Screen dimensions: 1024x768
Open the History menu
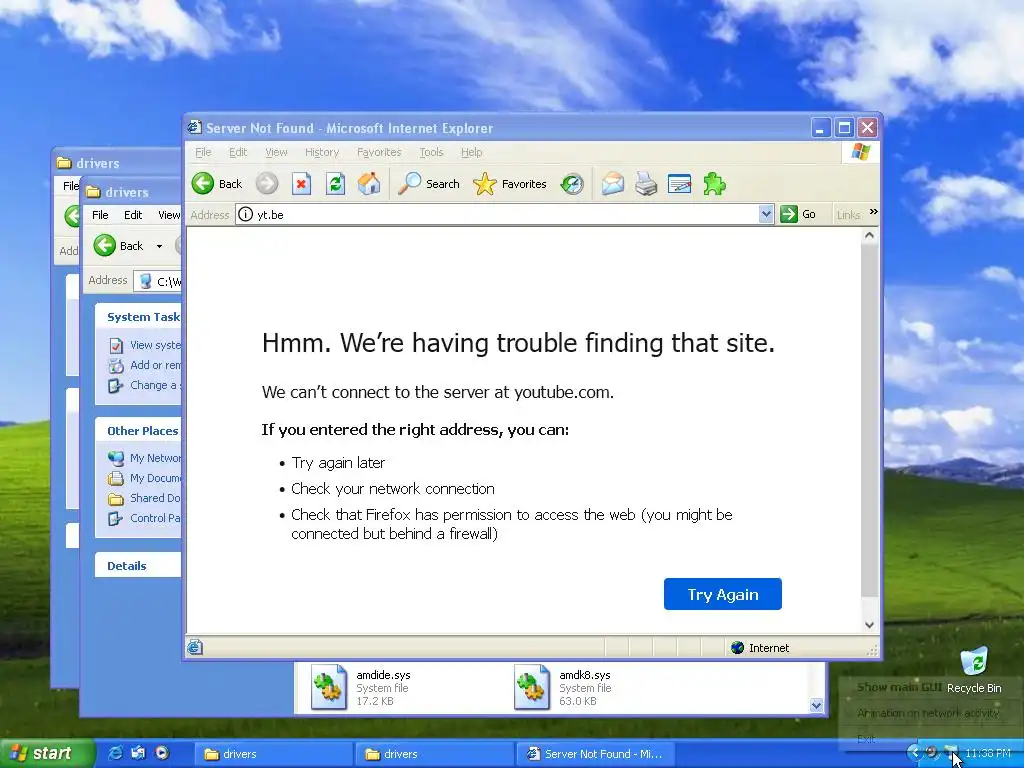click(322, 152)
